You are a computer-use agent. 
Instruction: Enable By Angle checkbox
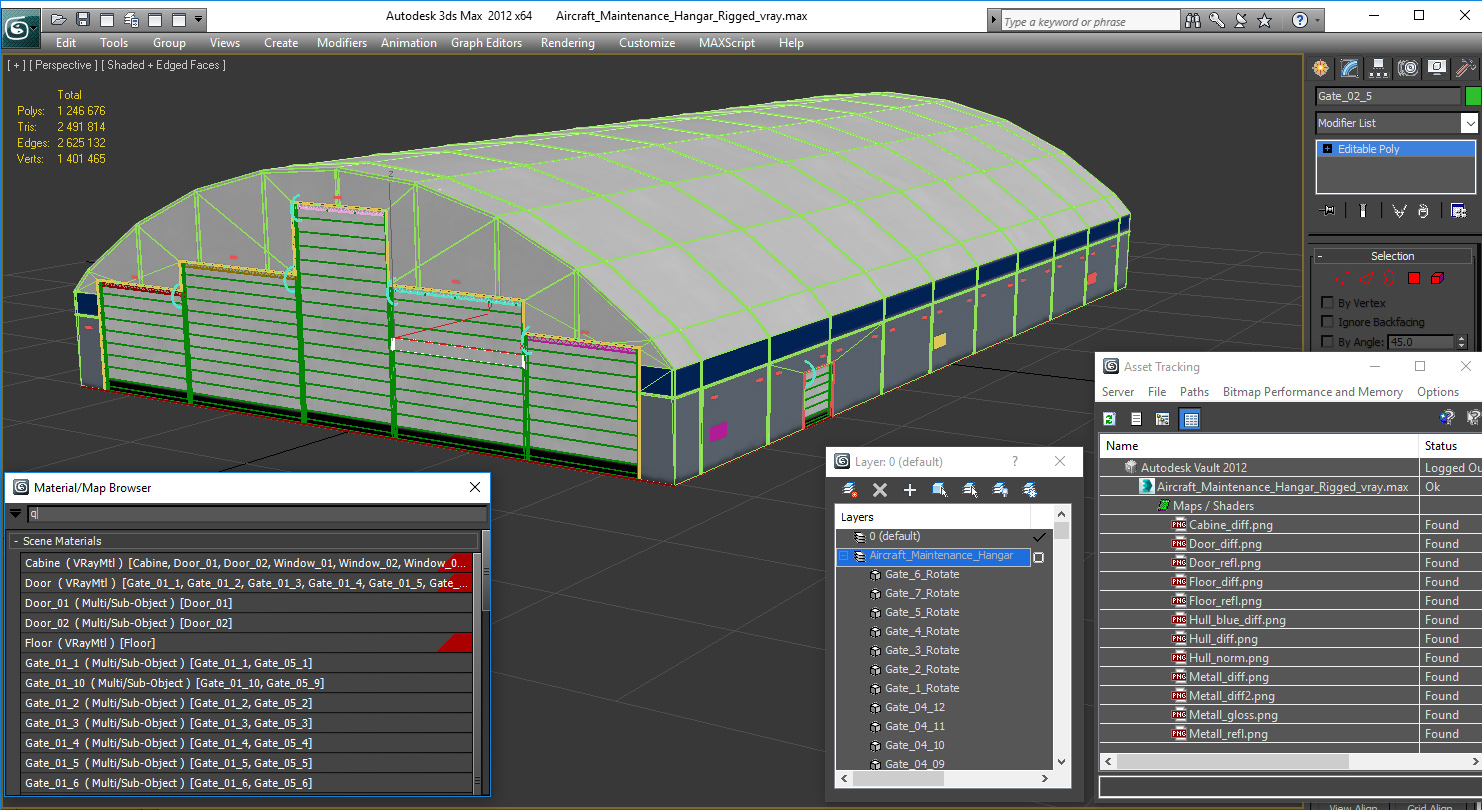tap(1327, 342)
